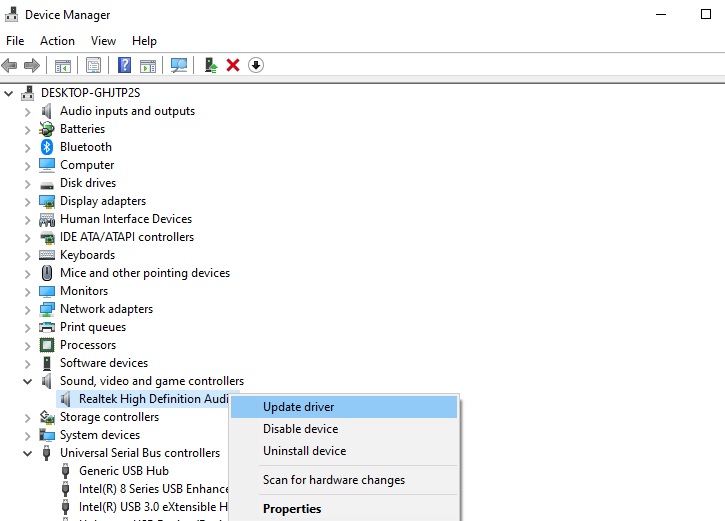Screen dimensions: 725x521
Task: Click the Processors category icon
Action: point(47,345)
